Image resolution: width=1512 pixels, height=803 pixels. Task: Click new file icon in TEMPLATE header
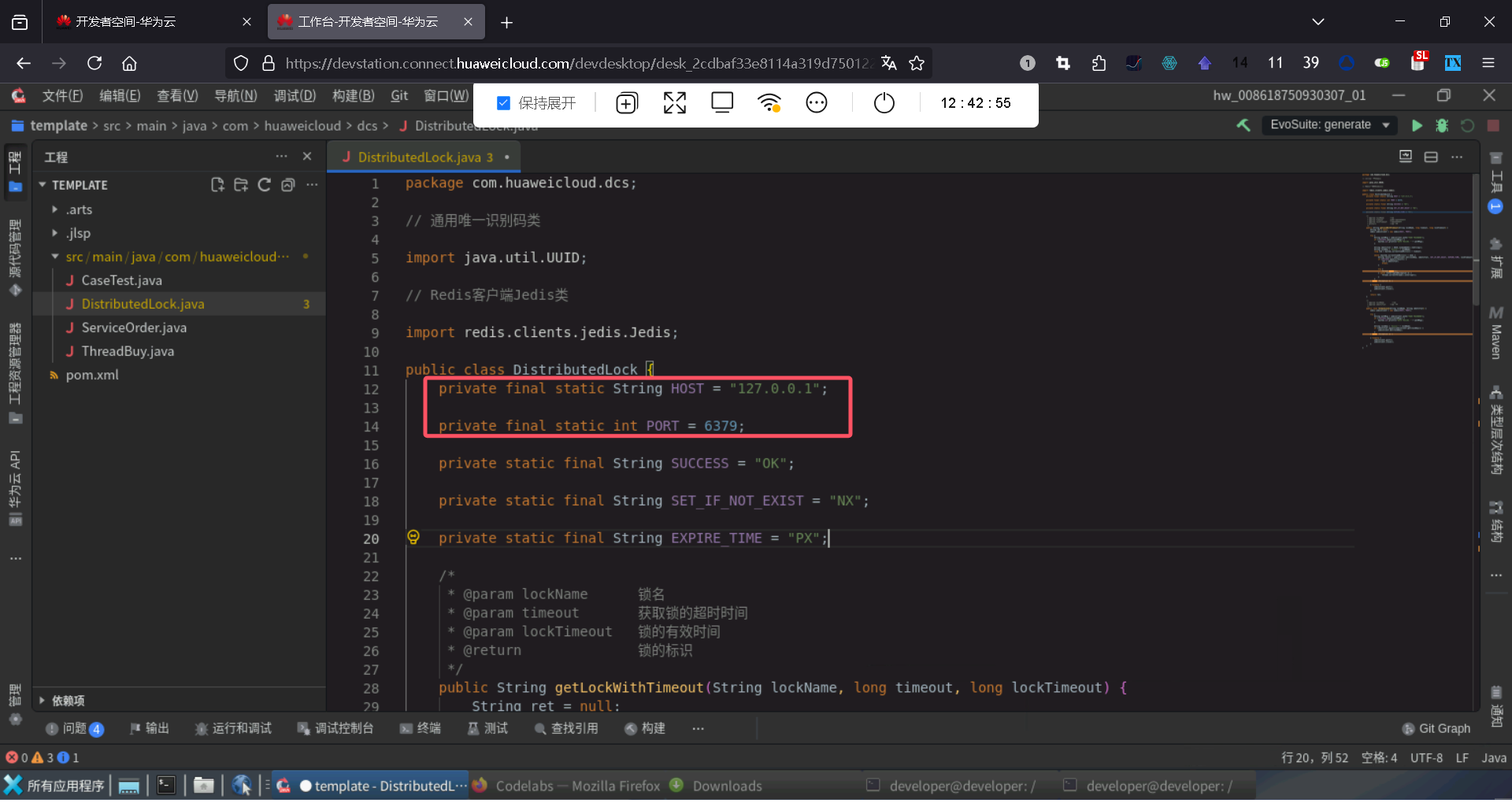pyautogui.click(x=217, y=185)
